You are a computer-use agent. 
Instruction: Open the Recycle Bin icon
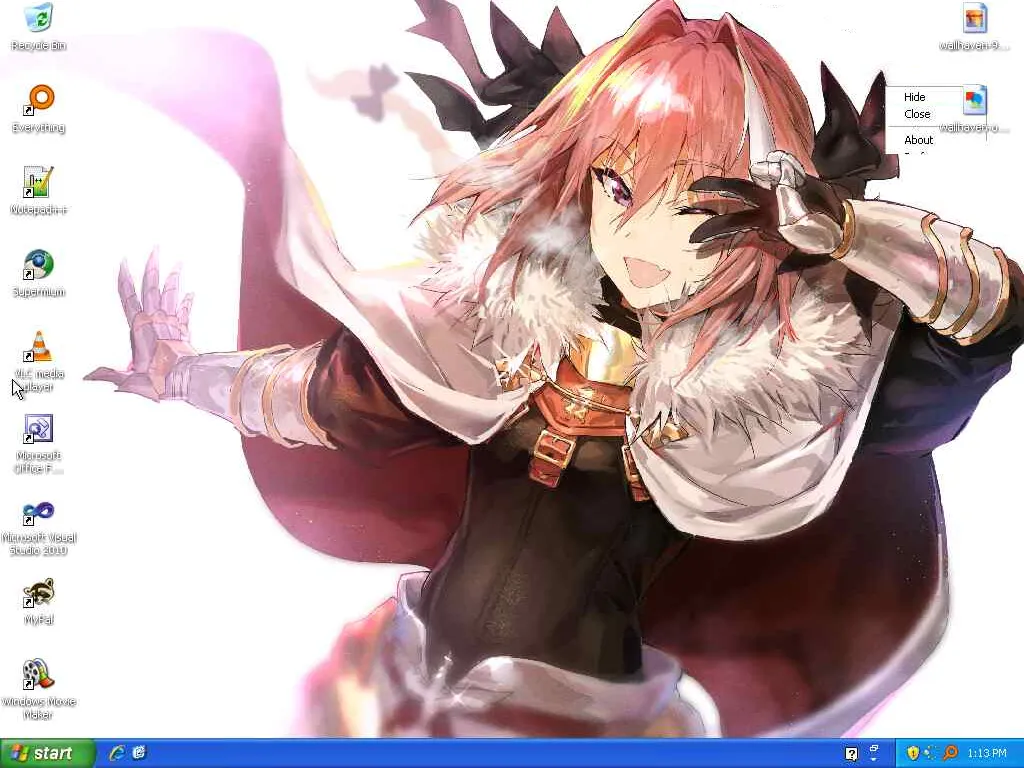[39, 26]
